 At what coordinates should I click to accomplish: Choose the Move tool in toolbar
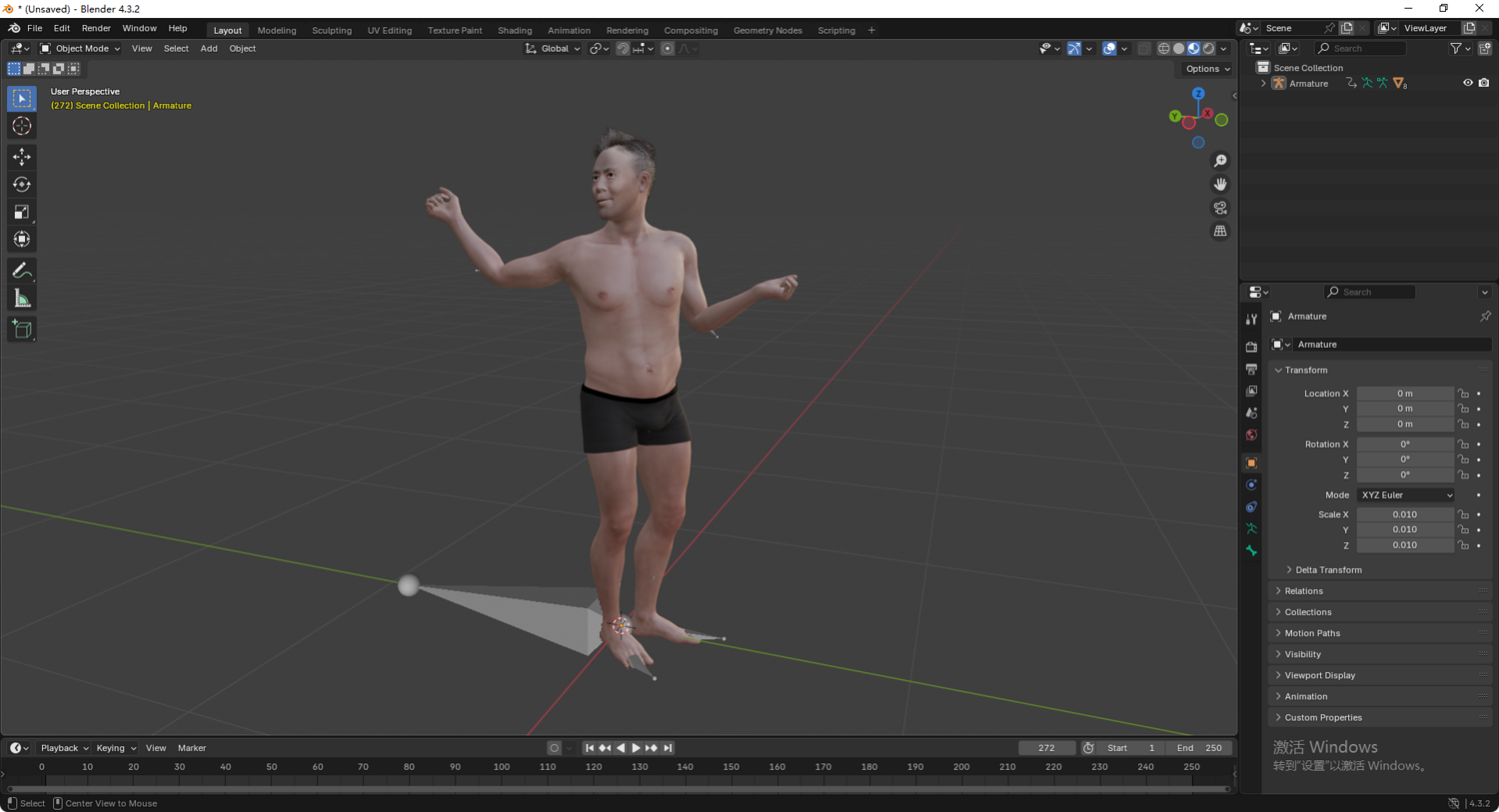(21, 157)
